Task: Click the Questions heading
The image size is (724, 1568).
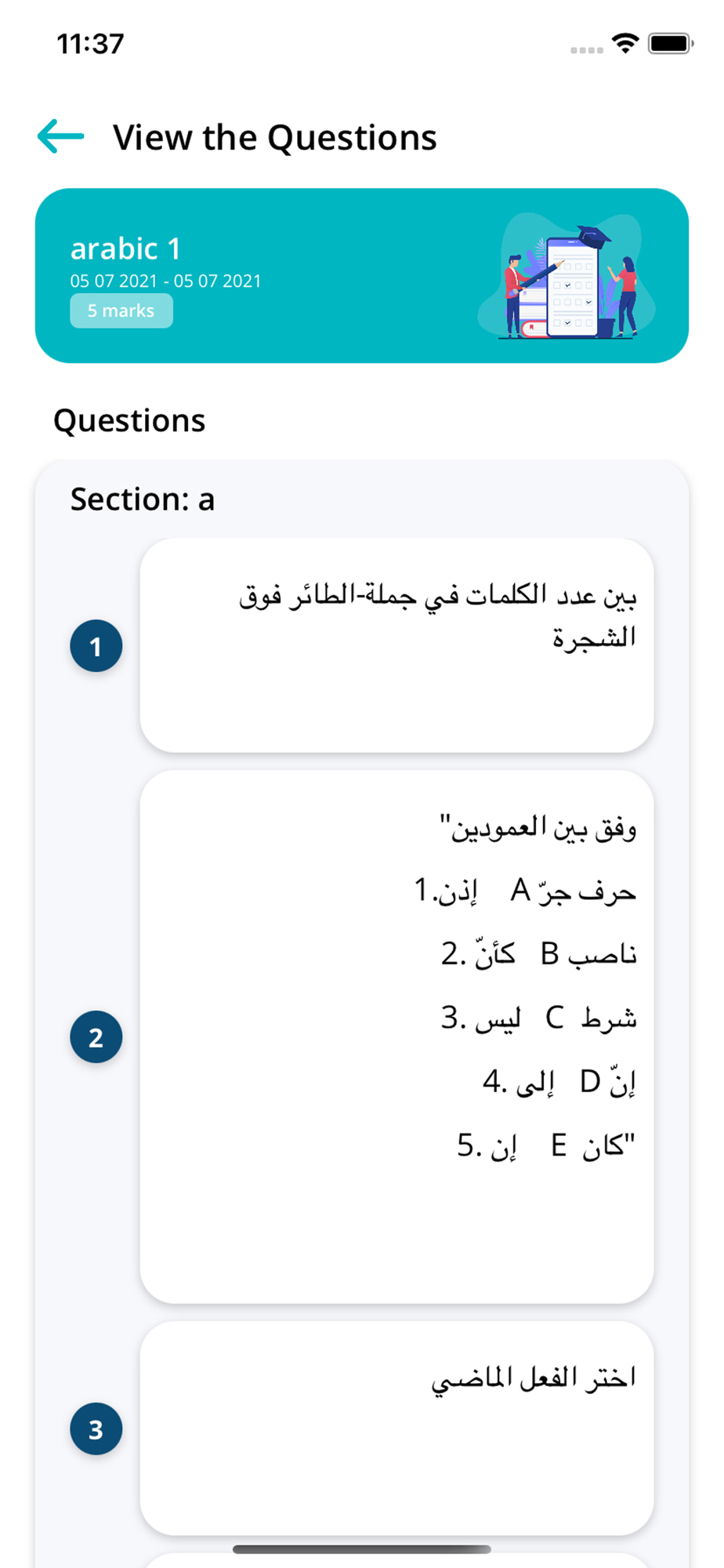Action: [x=129, y=421]
